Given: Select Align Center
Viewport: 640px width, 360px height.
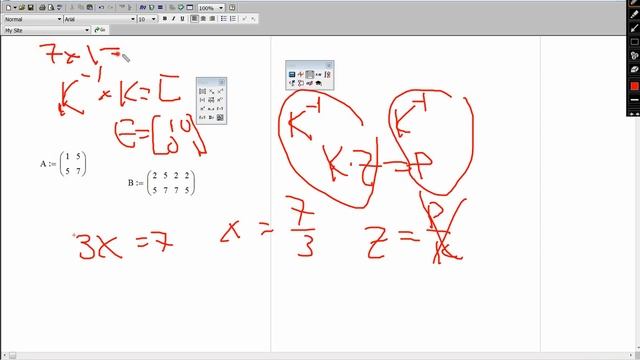Looking at the screenshot, I should 203,19.
